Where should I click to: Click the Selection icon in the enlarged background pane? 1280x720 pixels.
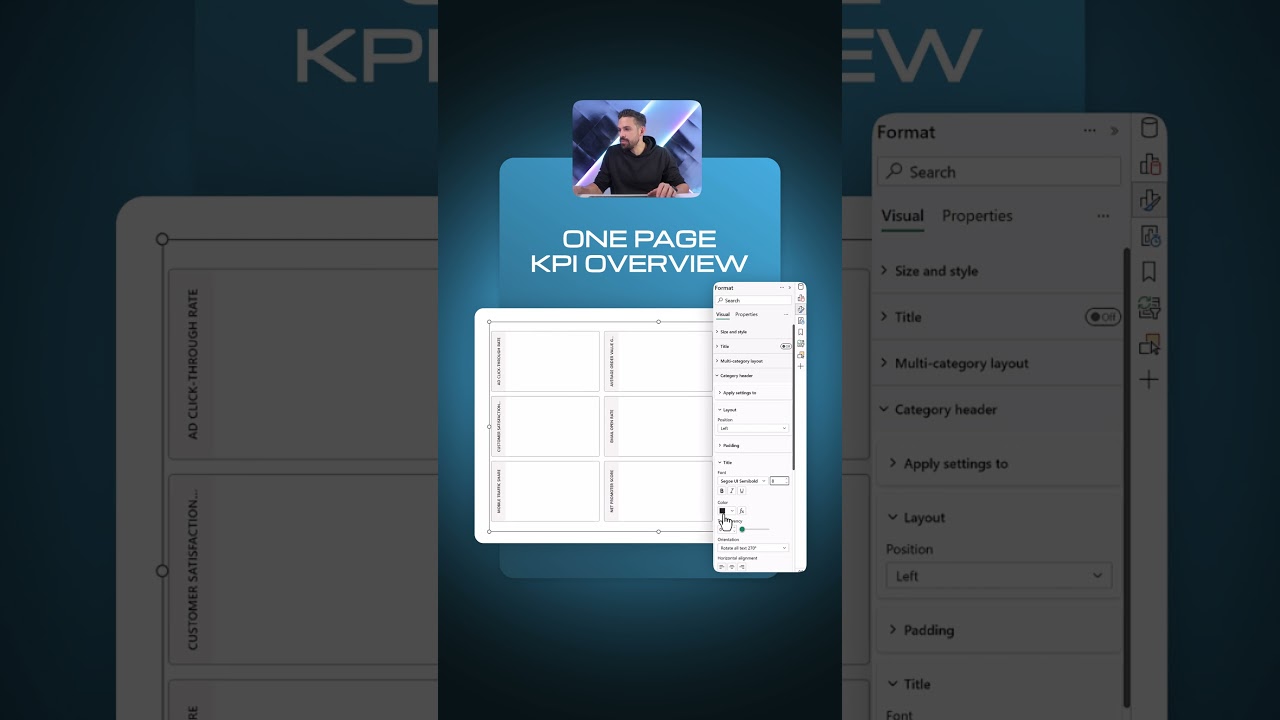coord(1149,344)
